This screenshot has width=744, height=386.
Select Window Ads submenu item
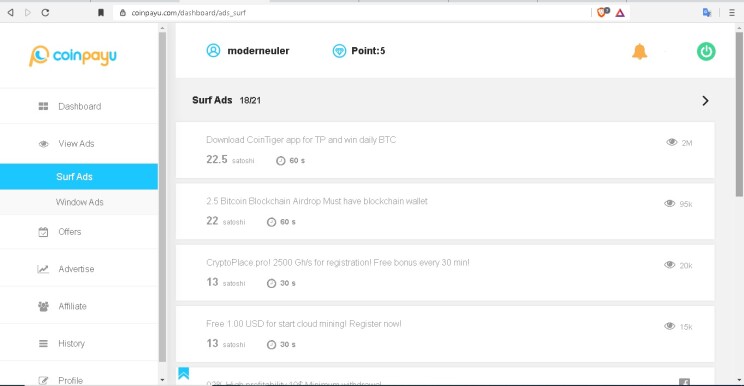pyautogui.click(x=79, y=202)
